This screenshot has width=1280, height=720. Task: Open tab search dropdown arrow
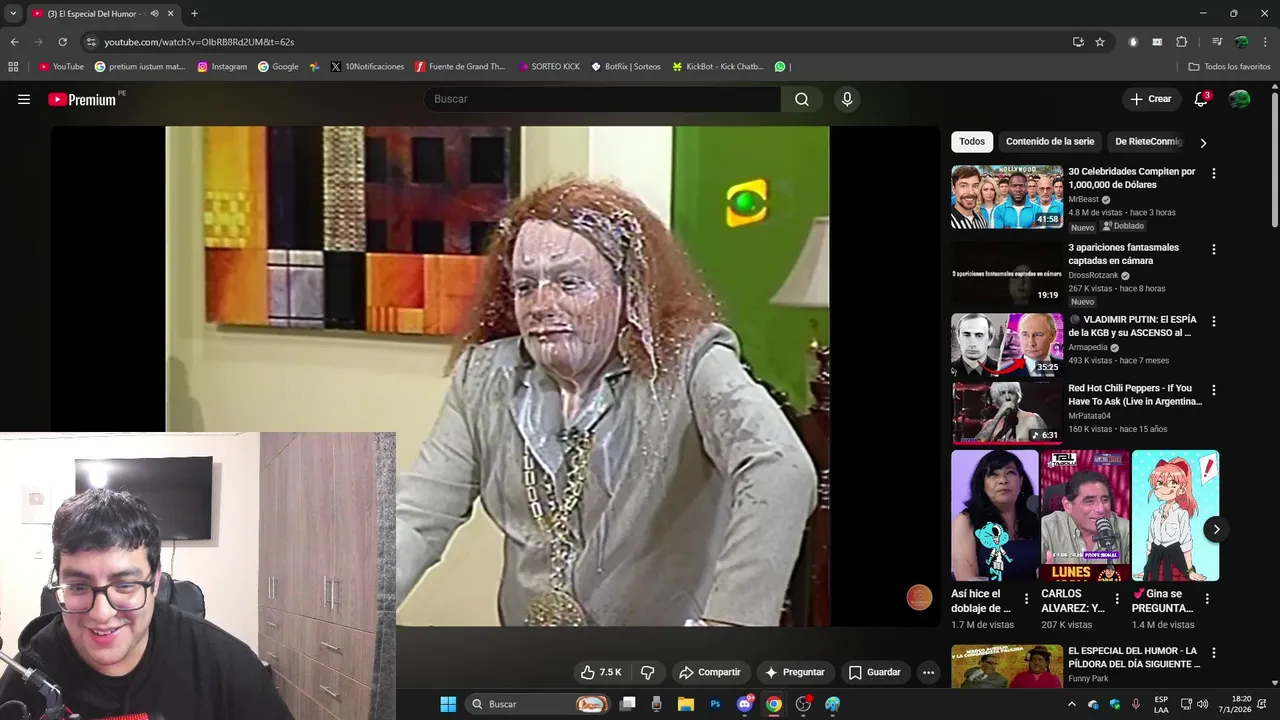point(13,14)
